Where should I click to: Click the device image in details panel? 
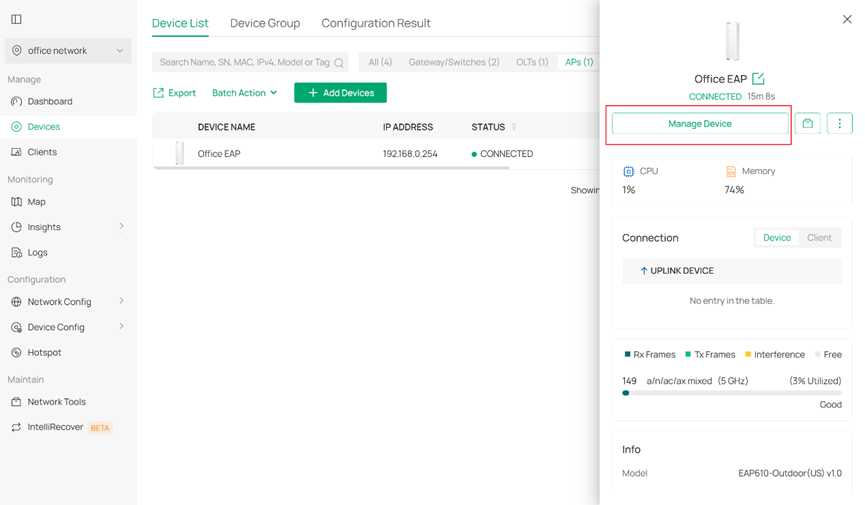(x=733, y=41)
